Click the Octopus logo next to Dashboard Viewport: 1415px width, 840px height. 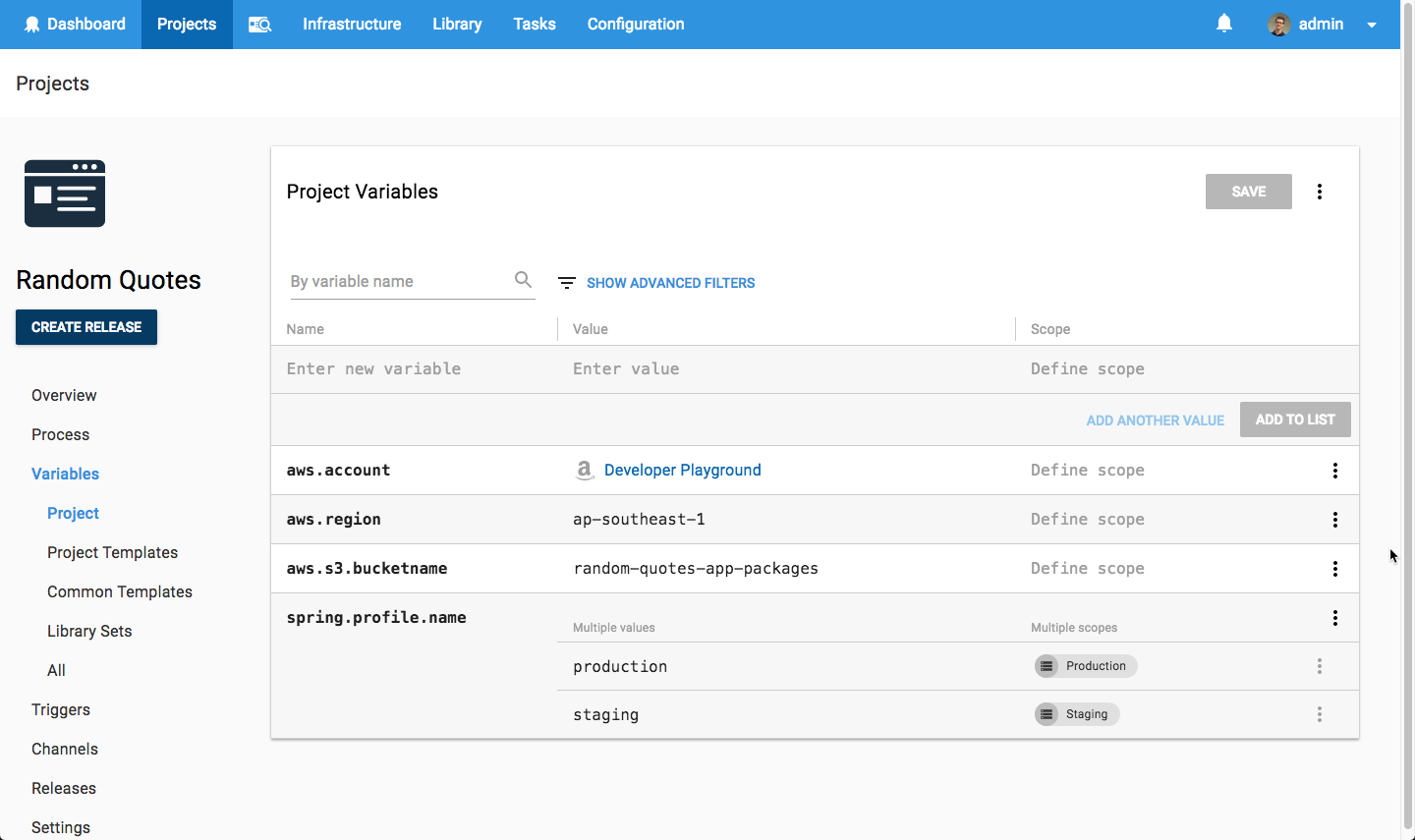32,23
